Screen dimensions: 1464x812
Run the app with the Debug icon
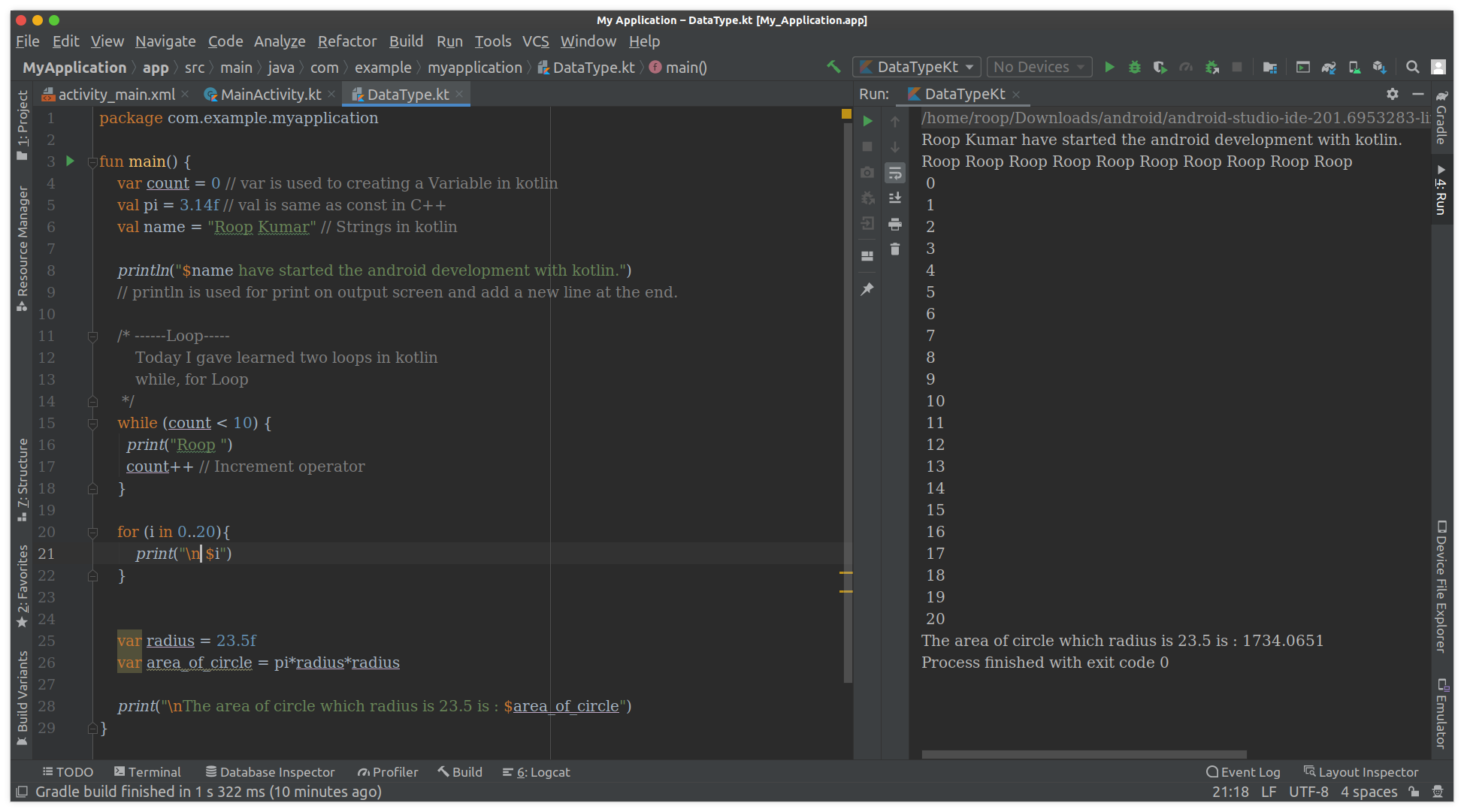click(x=1135, y=67)
